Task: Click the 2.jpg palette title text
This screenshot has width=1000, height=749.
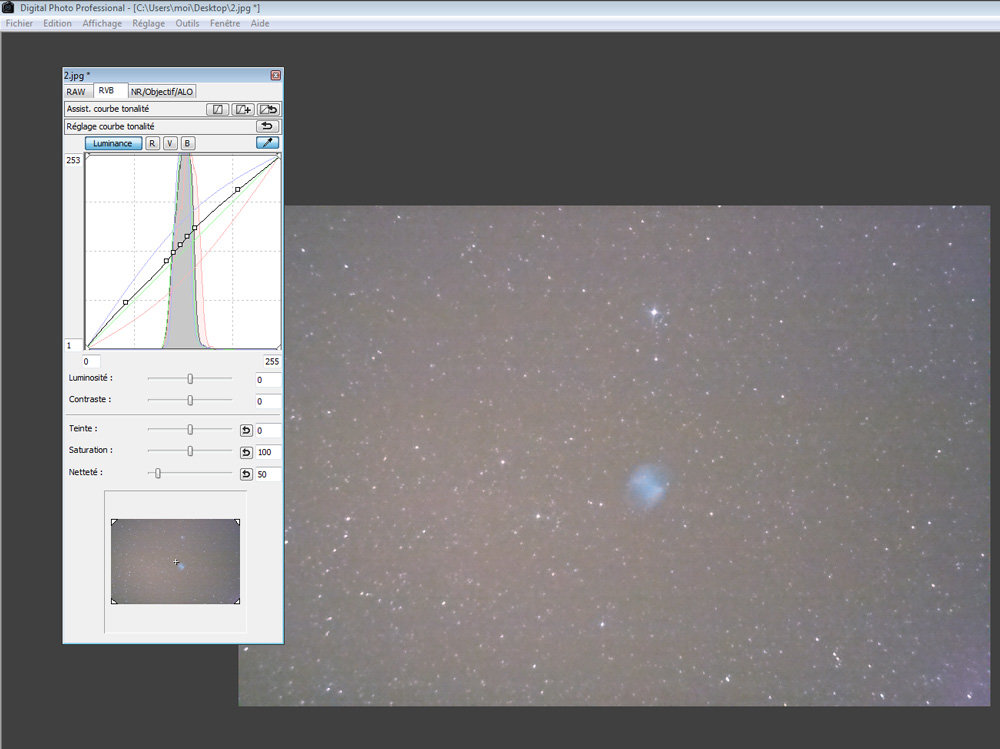Action: pos(77,75)
